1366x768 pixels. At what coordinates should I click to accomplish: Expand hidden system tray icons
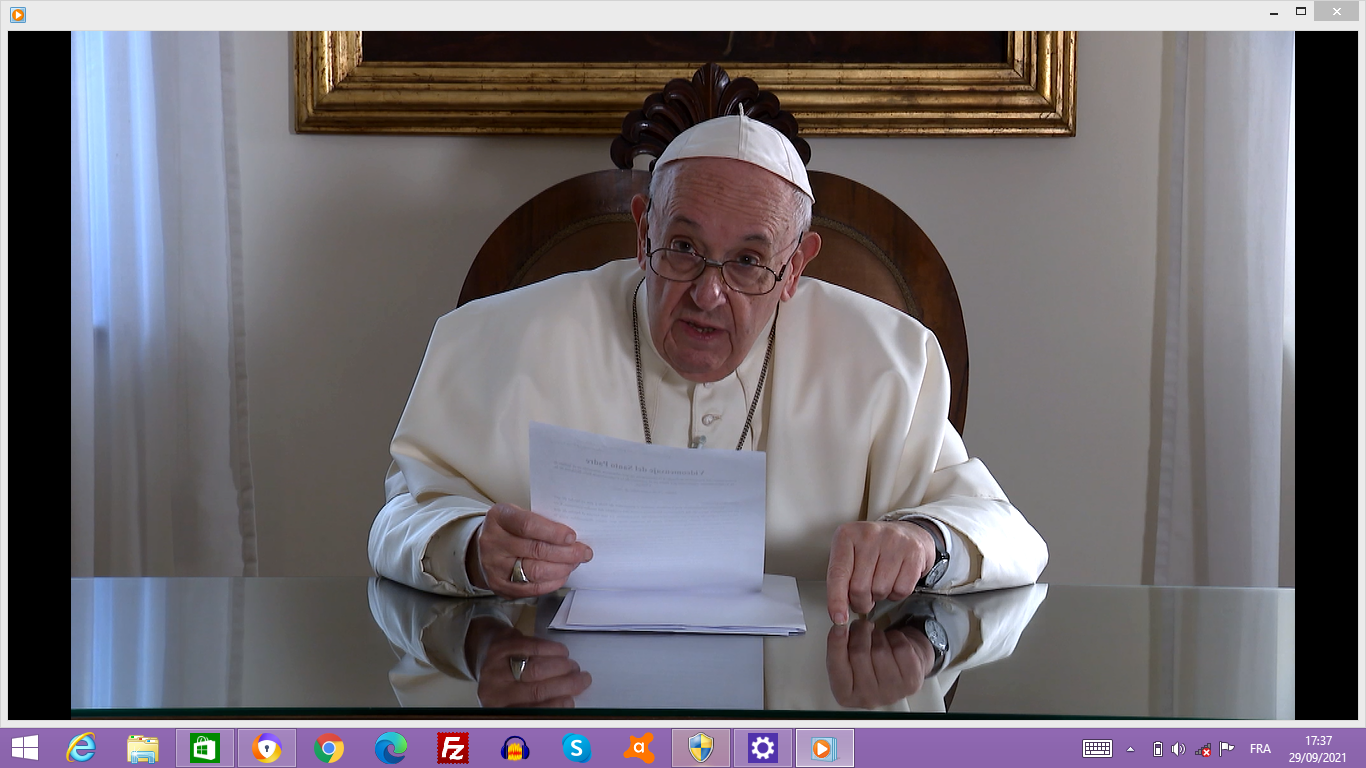(x=1131, y=749)
